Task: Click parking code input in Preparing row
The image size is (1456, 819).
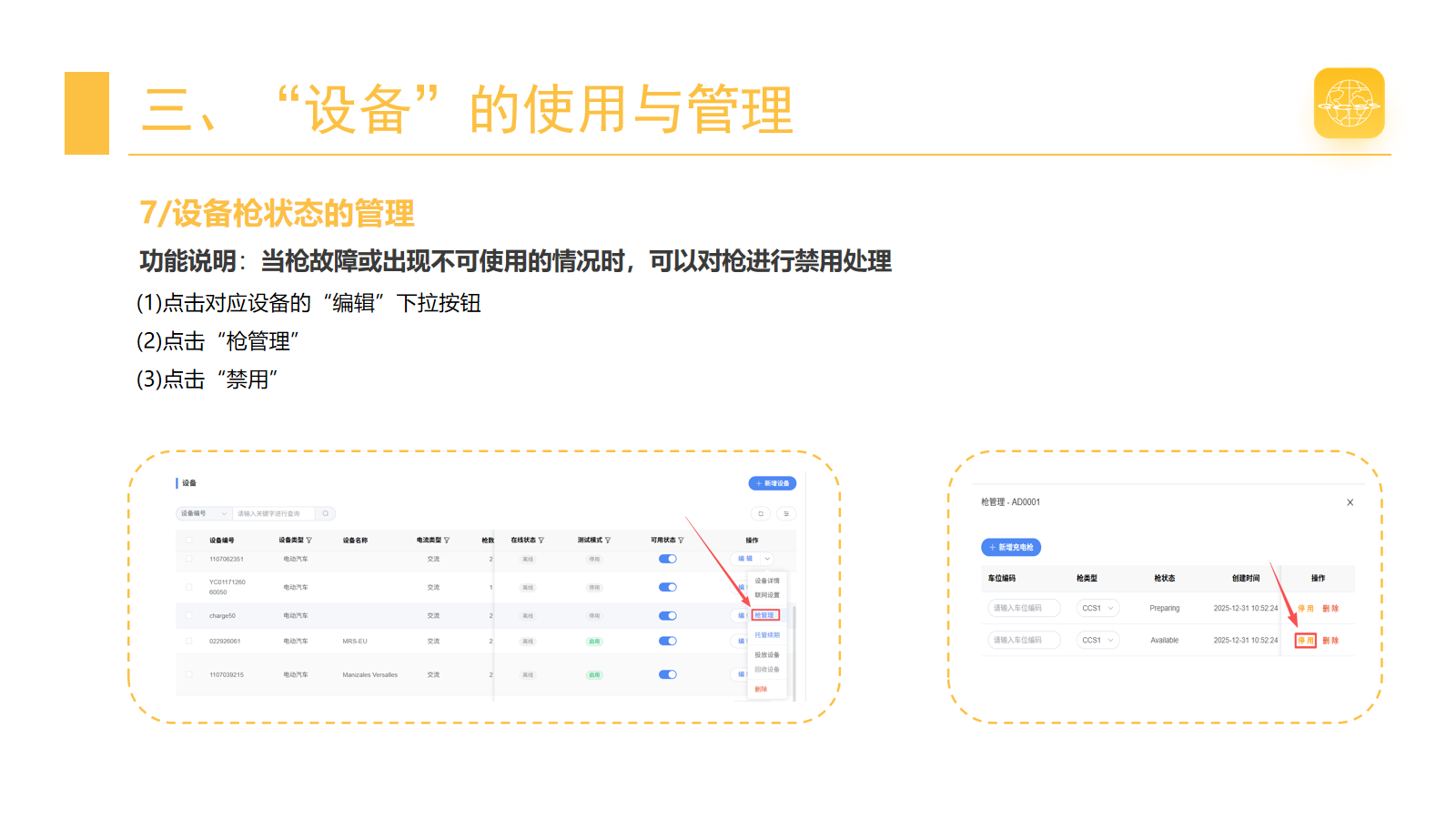Action: point(1025,608)
